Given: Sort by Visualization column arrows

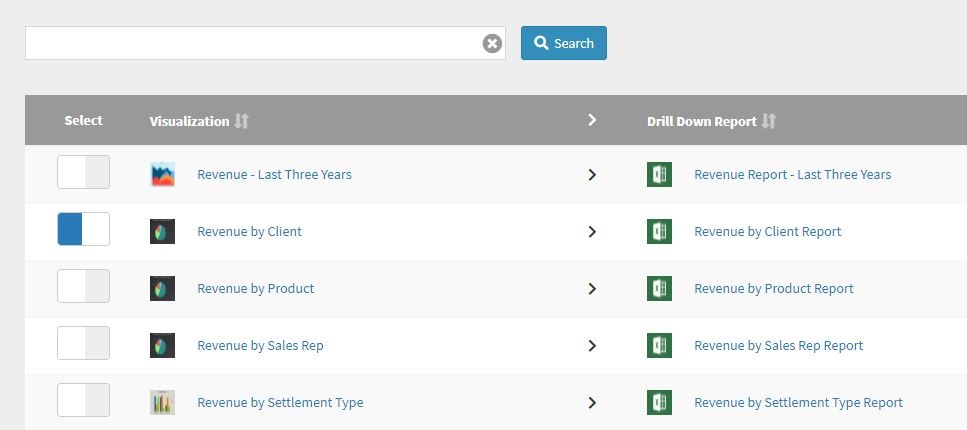Looking at the screenshot, I should 241,121.
